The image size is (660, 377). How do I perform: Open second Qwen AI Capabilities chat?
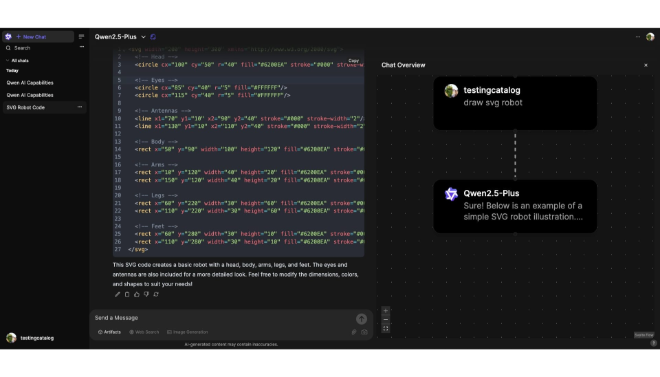(30, 95)
